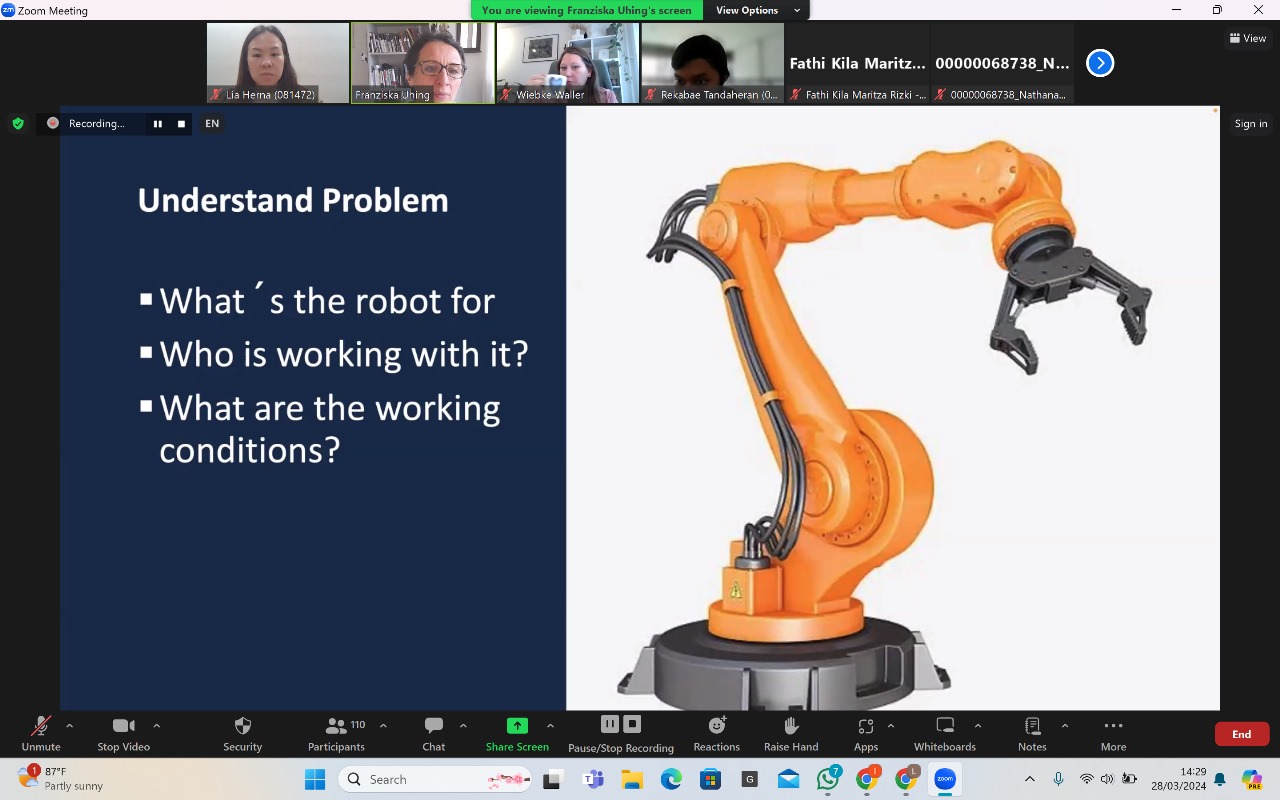Pause recording from the bottom toolbar
1280x800 pixels.
point(610,724)
